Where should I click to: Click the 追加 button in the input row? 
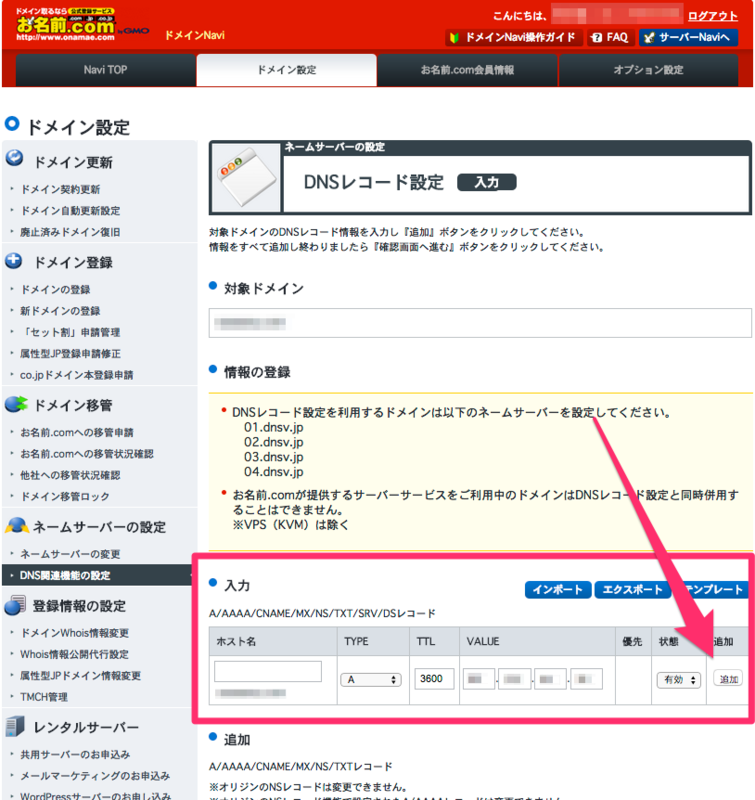(728, 679)
